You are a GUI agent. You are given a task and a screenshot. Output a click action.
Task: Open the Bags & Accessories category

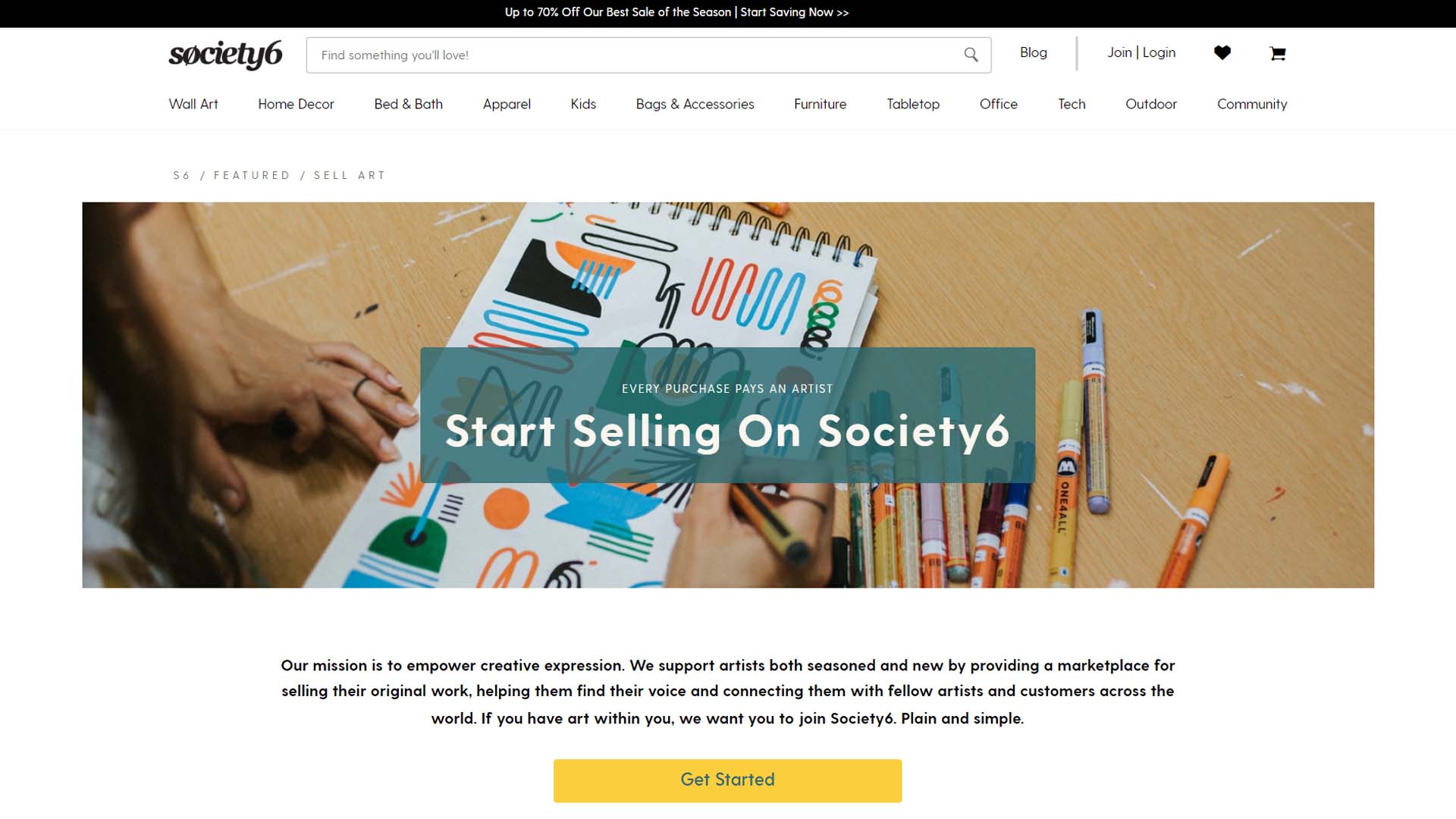pyautogui.click(x=695, y=104)
